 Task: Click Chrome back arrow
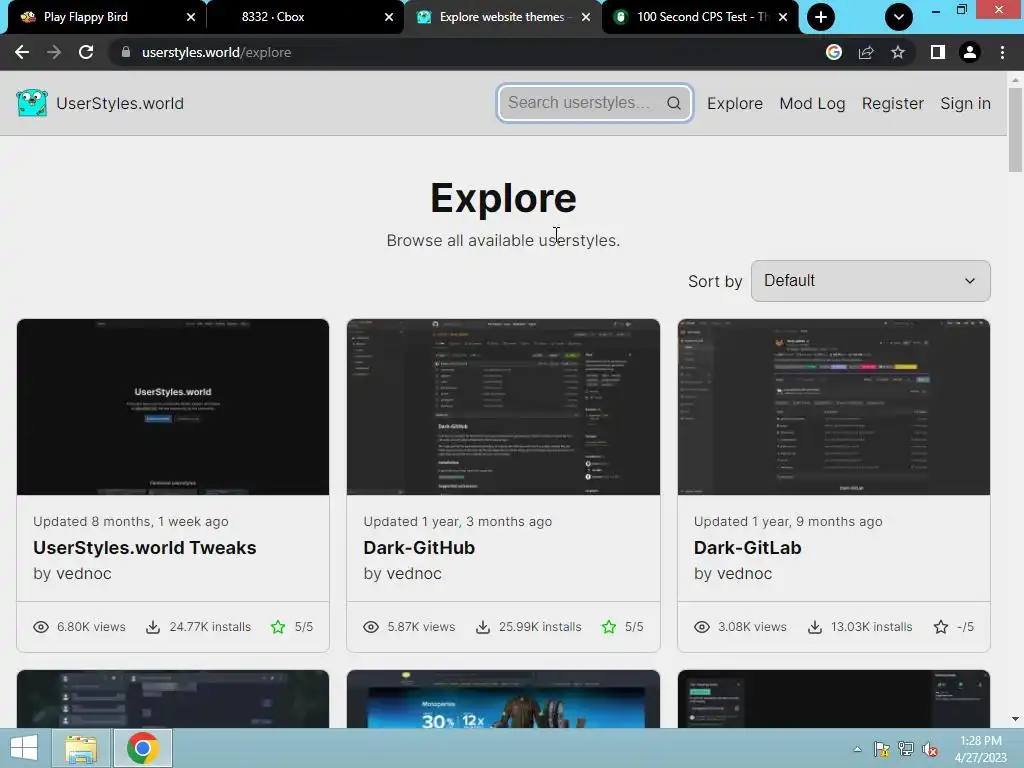(22, 52)
